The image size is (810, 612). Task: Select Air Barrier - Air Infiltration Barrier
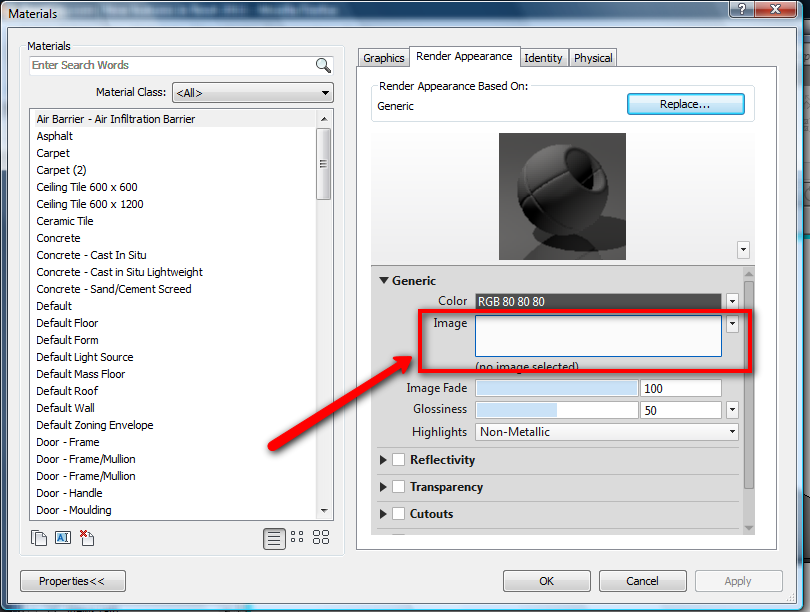point(116,119)
